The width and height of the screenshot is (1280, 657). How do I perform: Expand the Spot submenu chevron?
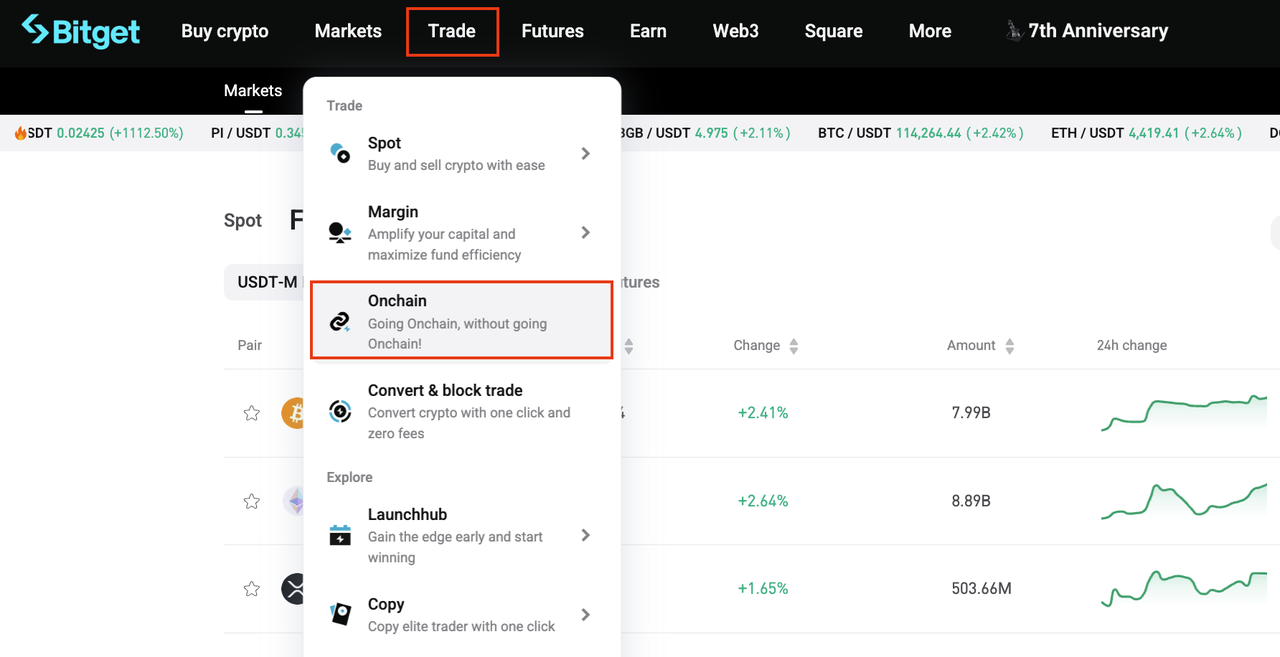pos(586,152)
